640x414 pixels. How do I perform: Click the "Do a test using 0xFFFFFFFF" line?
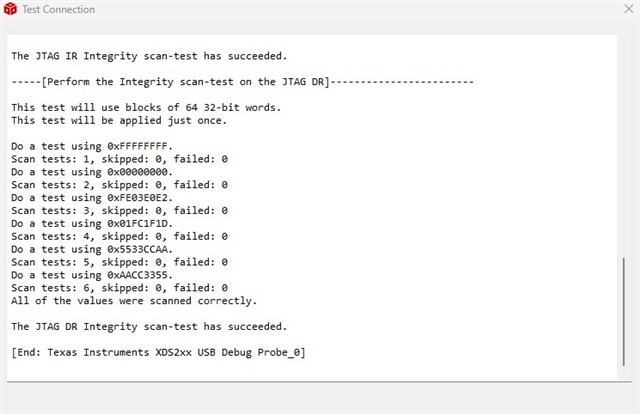[x=98, y=146]
